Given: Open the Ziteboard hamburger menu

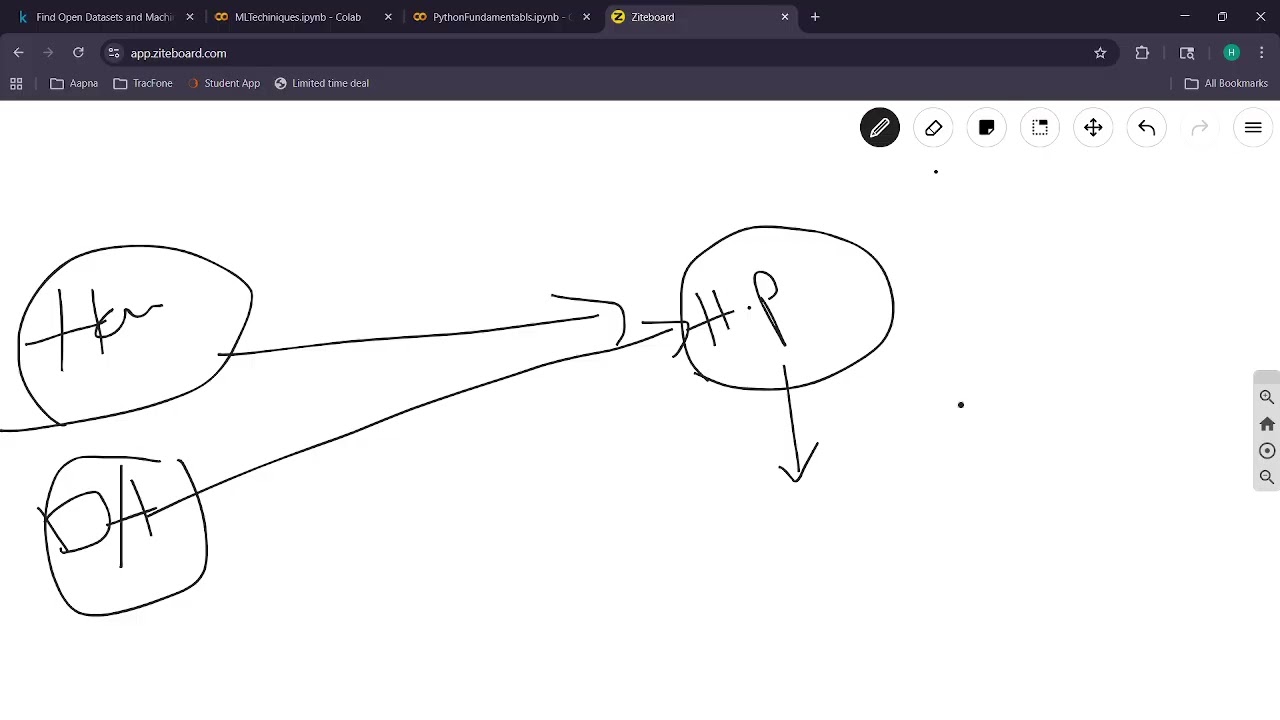Looking at the screenshot, I should pyautogui.click(x=1253, y=128).
